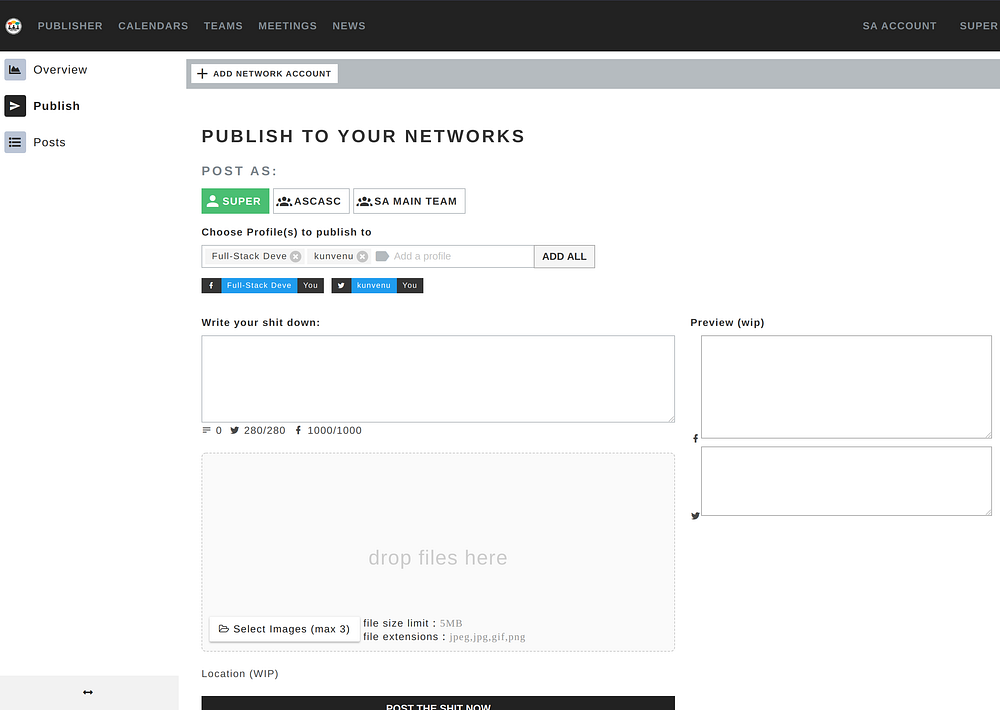The height and width of the screenshot is (710, 1000).
Task: Click ADD ALL profiles button
Action: tap(564, 256)
